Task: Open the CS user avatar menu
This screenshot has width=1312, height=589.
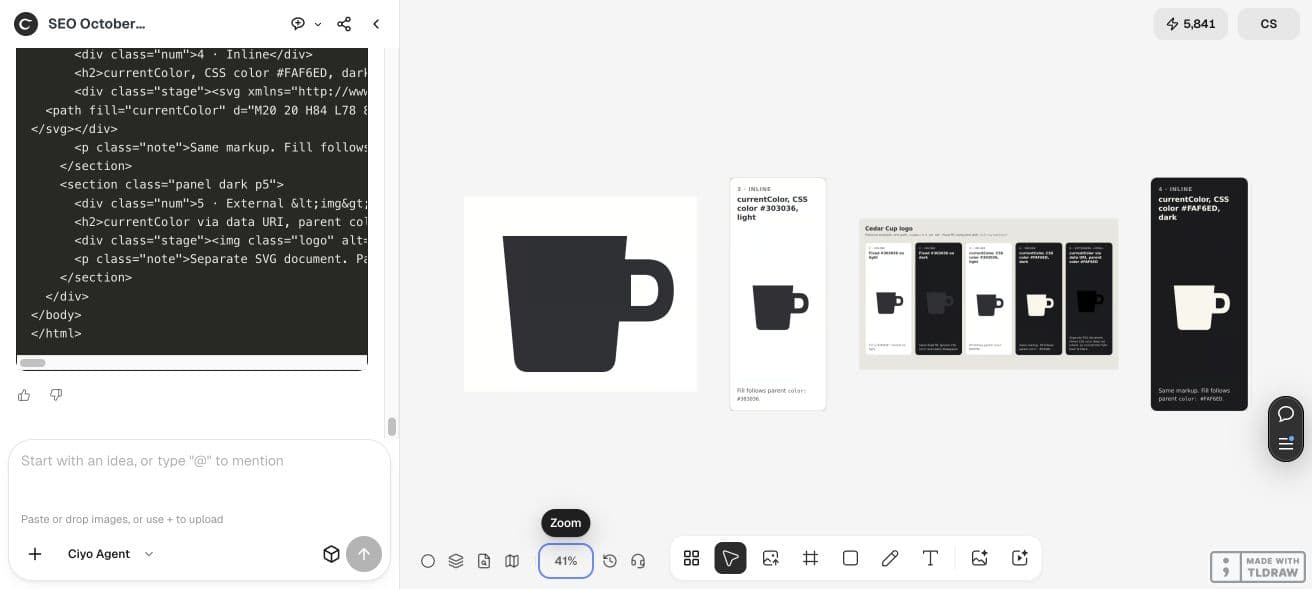Action: 1269,24
